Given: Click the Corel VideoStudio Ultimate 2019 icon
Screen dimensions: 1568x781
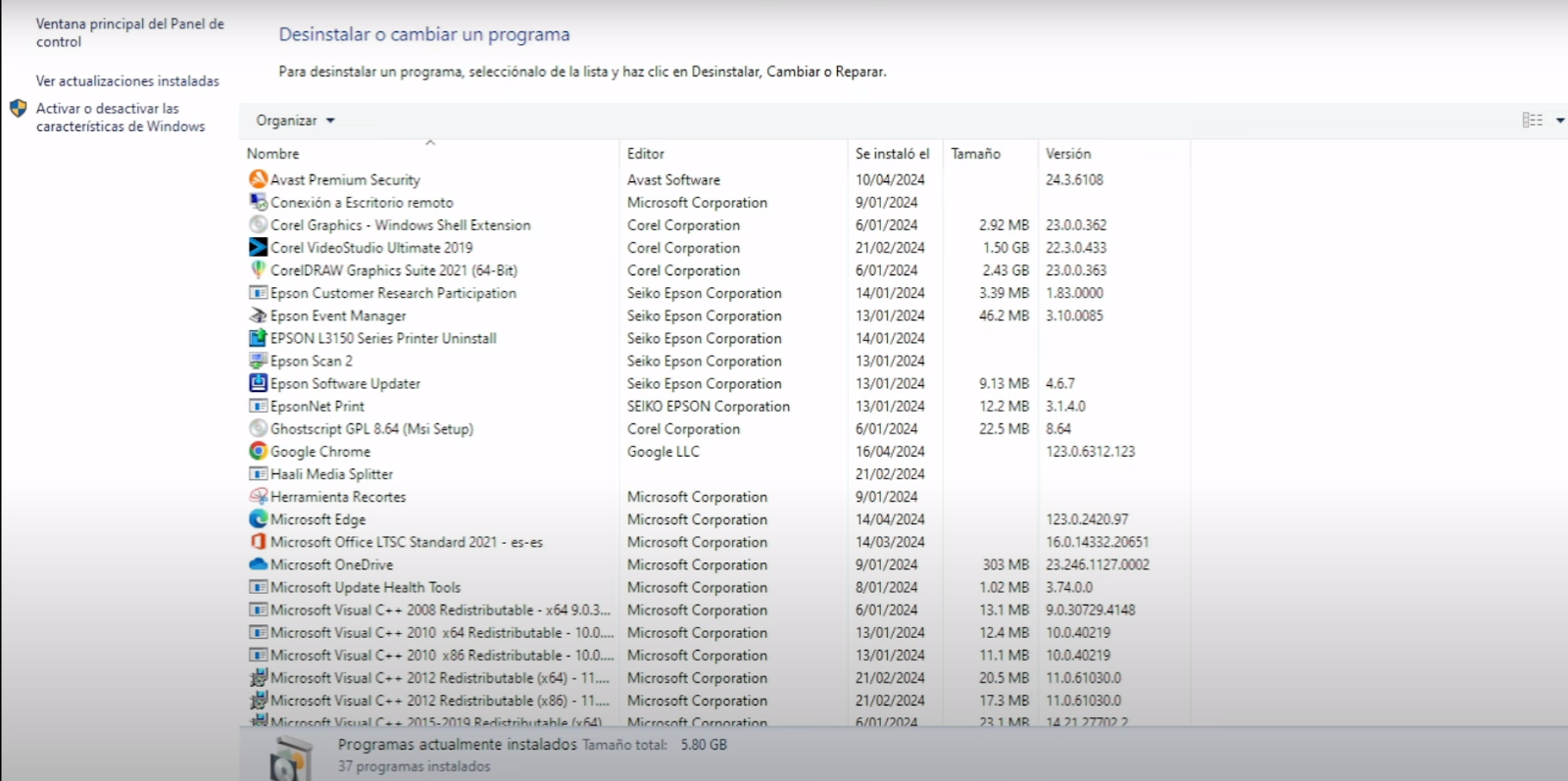Looking at the screenshot, I should tap(258, 247).
